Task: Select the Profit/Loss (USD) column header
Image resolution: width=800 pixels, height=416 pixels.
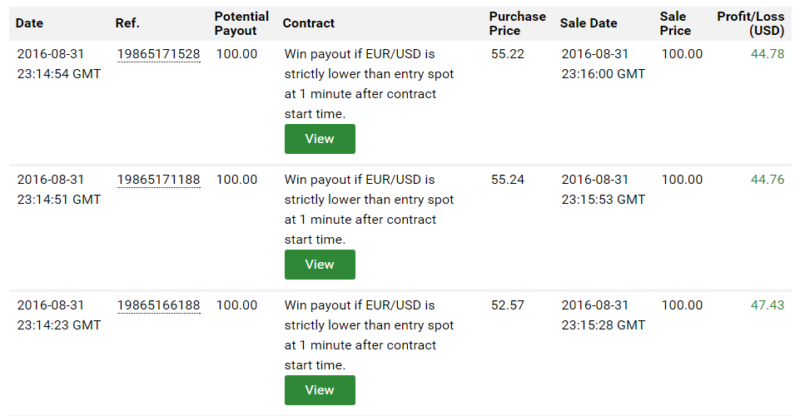Action: click(751, 23)
